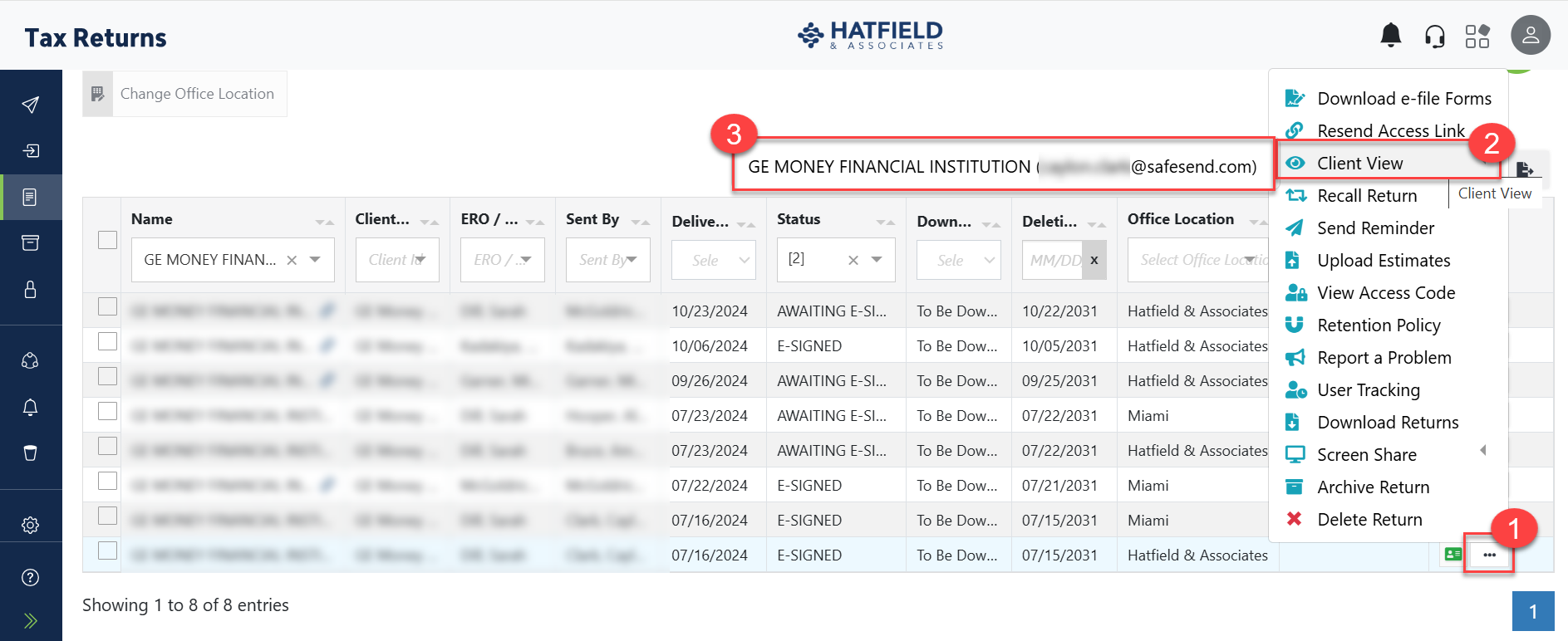
Task: Open the Select Office Location dropdown
Action: tap(1197, 260)
